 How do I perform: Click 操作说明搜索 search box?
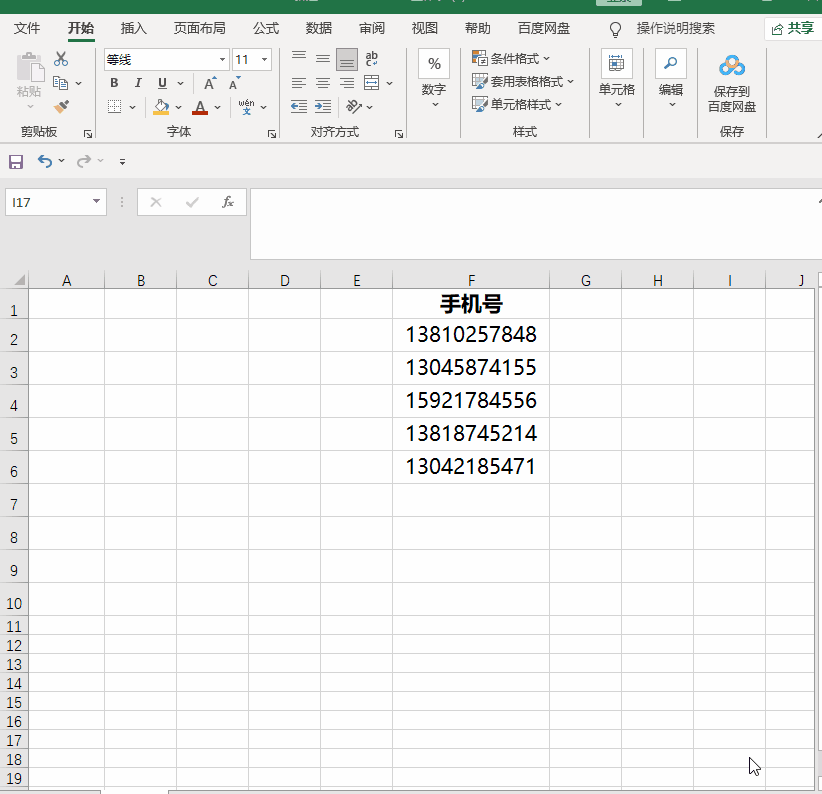(675, 28)
